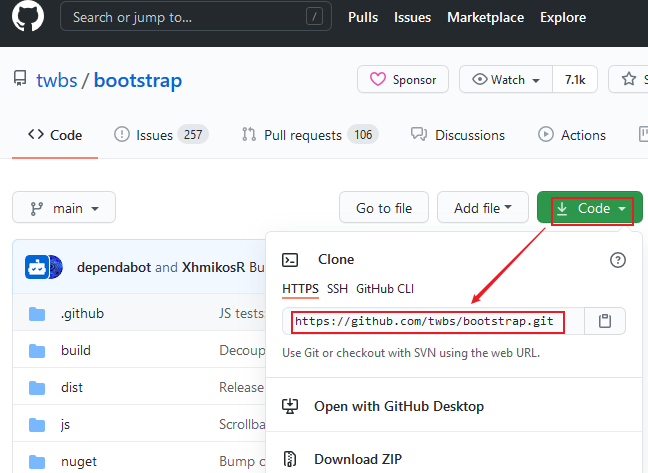Image resolution: width=648 pixels, height=473 pixels.
Task: Switch to the Issues tab
Action: 161,135
